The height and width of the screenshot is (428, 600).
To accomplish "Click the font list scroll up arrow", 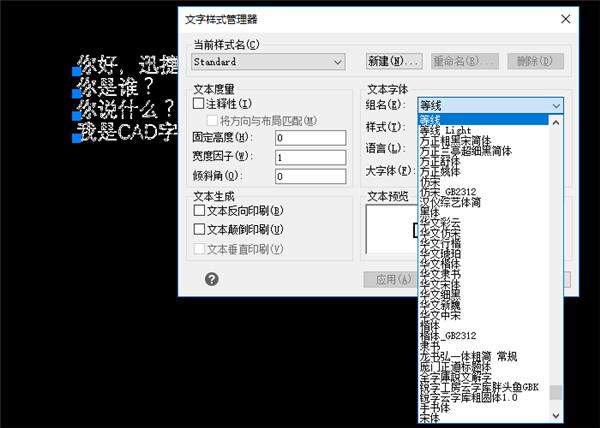I will (x=556, y=122).
